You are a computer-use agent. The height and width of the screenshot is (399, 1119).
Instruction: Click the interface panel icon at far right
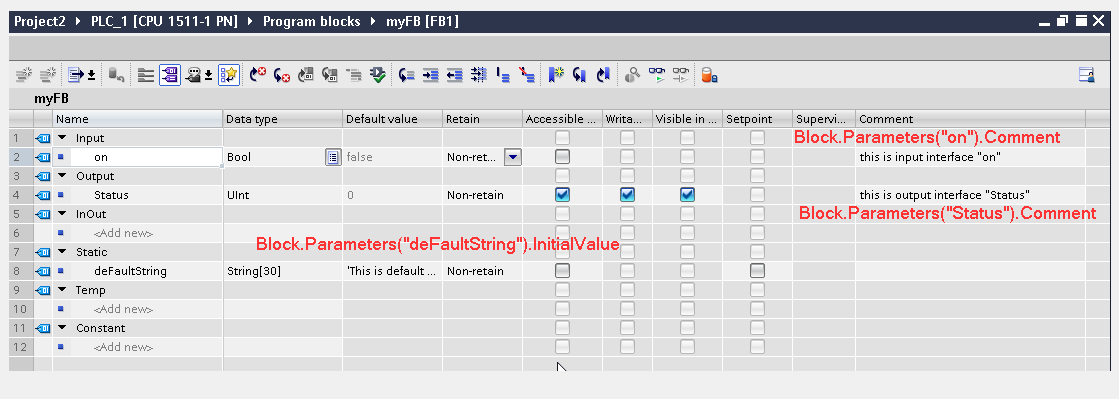1086,74
